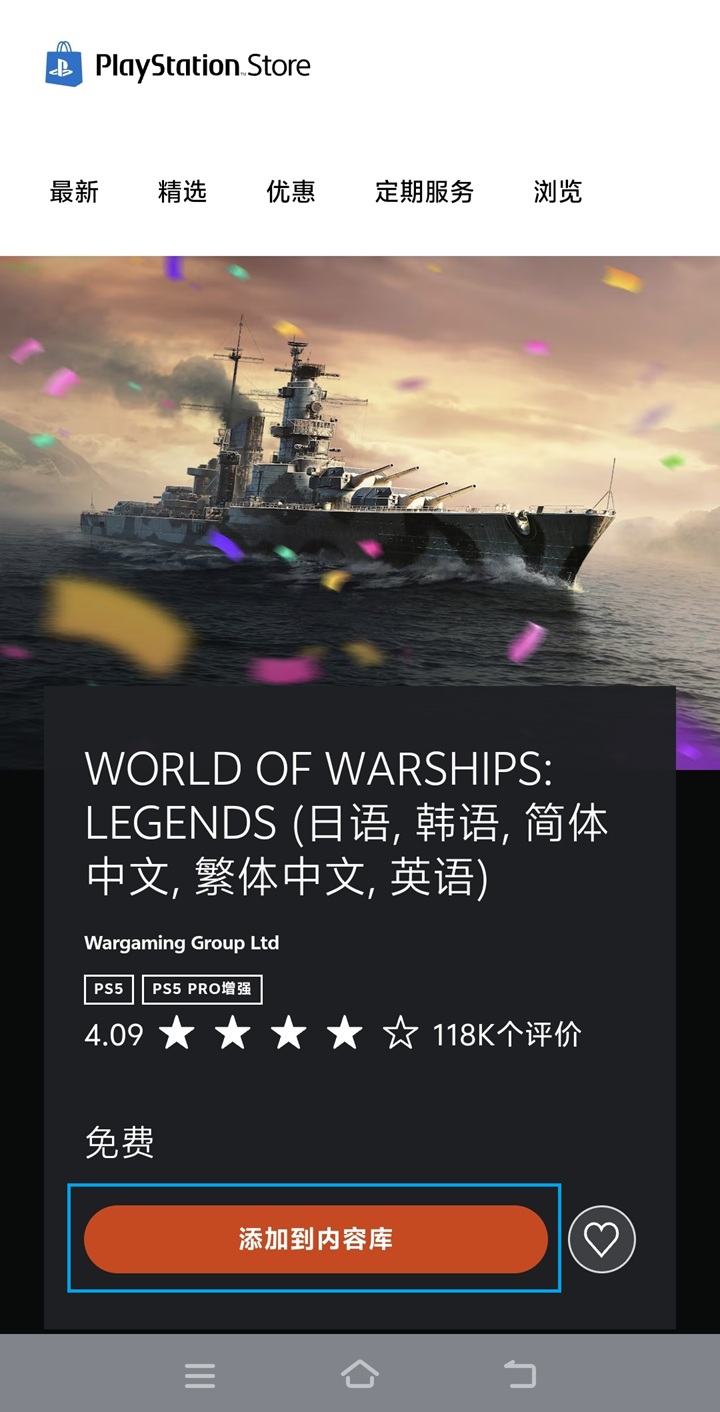Screen dimensions: 720x1412
Task: Click the PS5 platform badge
Action: coord(109,990)
